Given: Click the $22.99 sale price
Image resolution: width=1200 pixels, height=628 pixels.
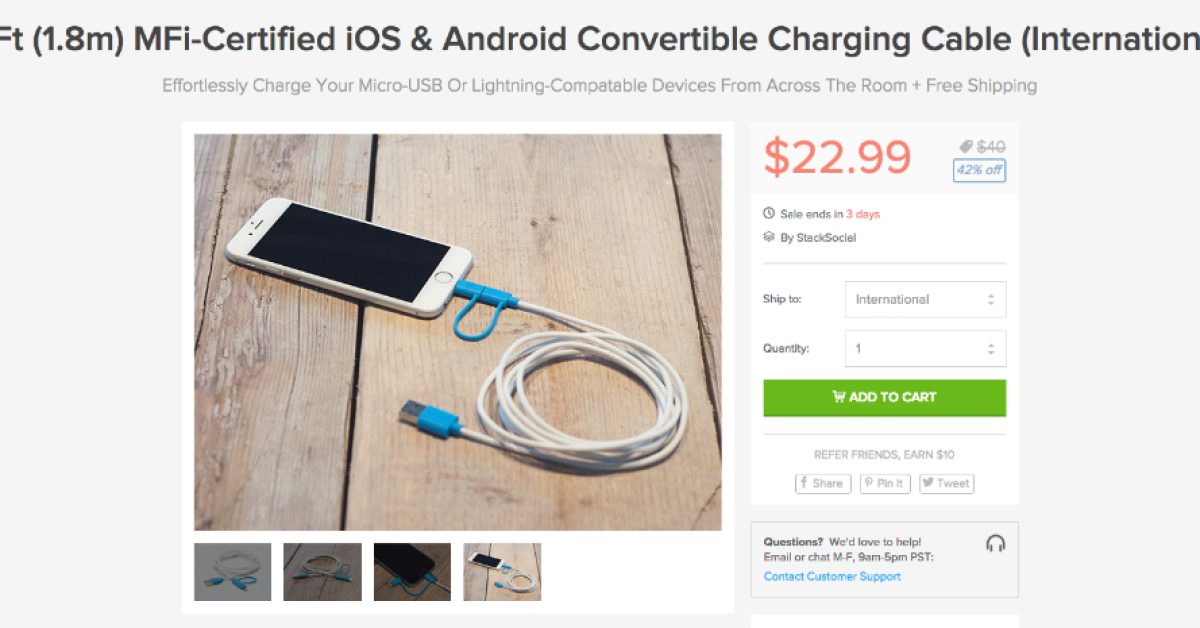Looking at the screenshot, I should coord(838,157).
